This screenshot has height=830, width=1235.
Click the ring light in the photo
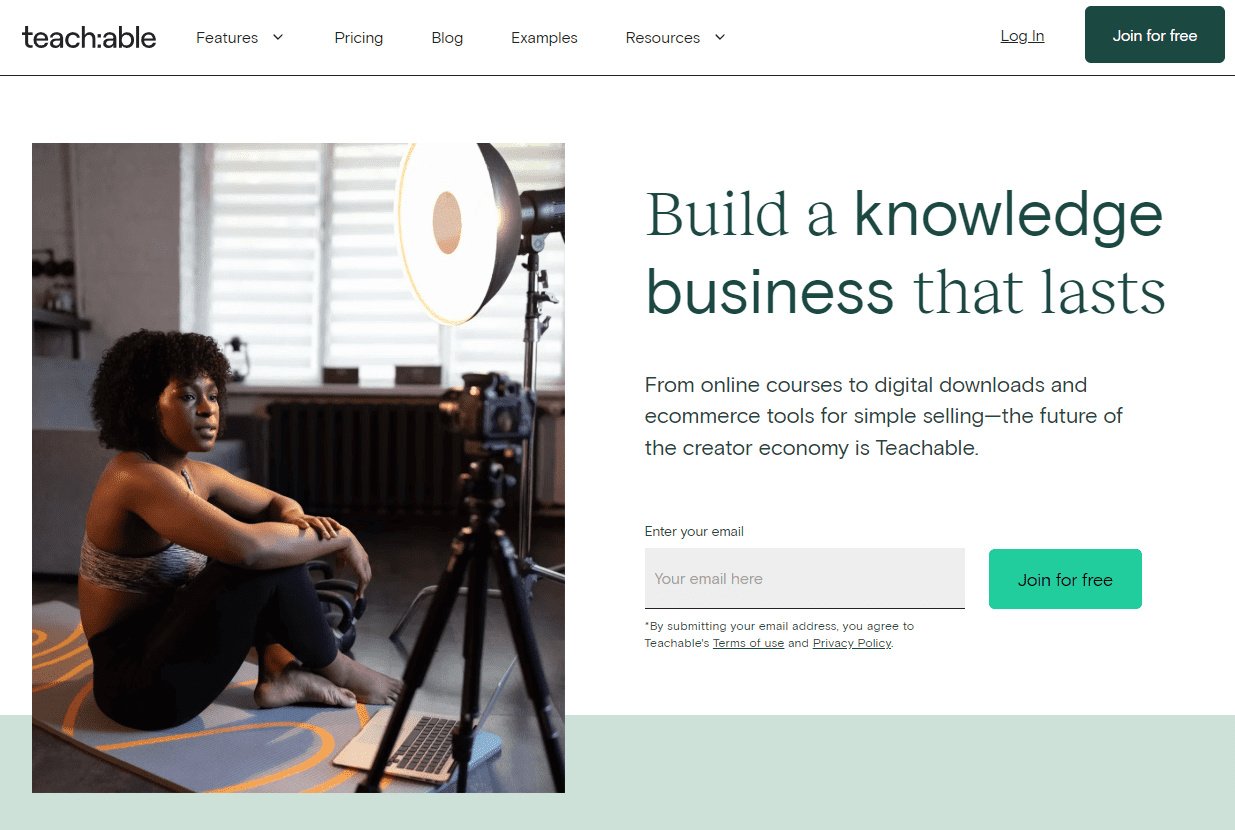click(458, 230)
